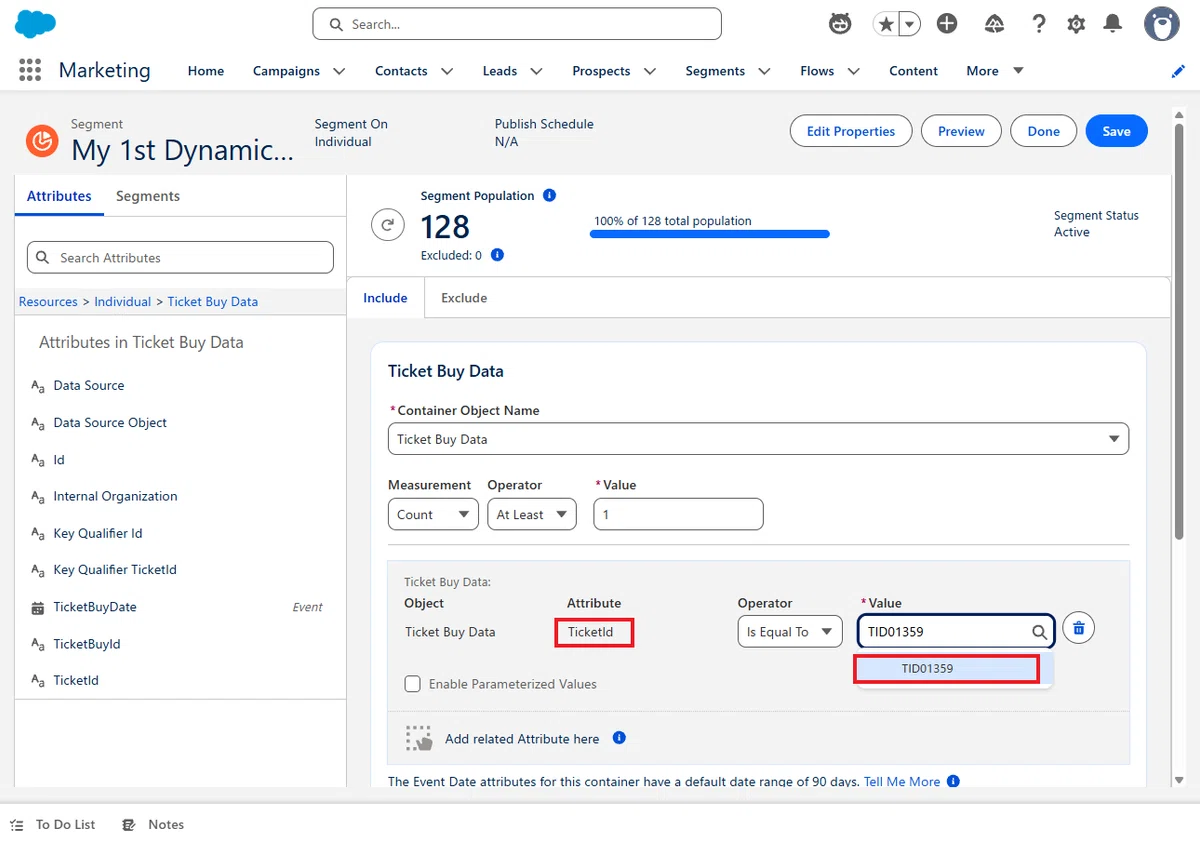
Task: Click the Global Actions plus icon
Action: pyautogui.click(x=947, y=24)
